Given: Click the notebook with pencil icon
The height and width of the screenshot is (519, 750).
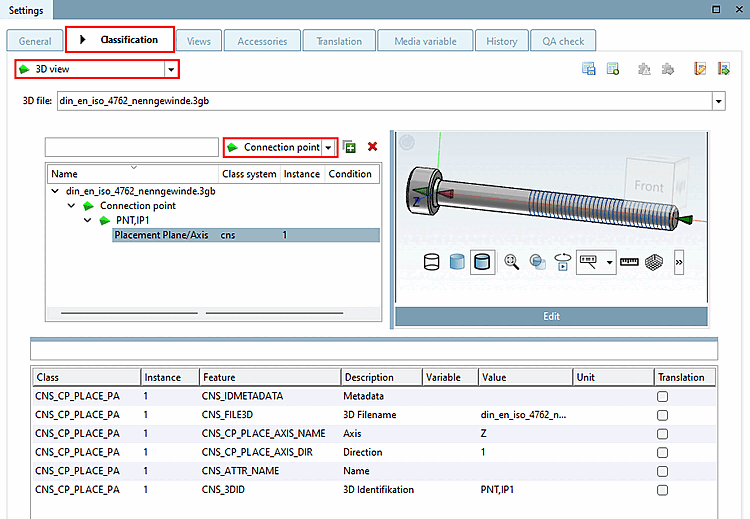Looking at the screenshot, I should pyautogui.click(x=699, y=69).
